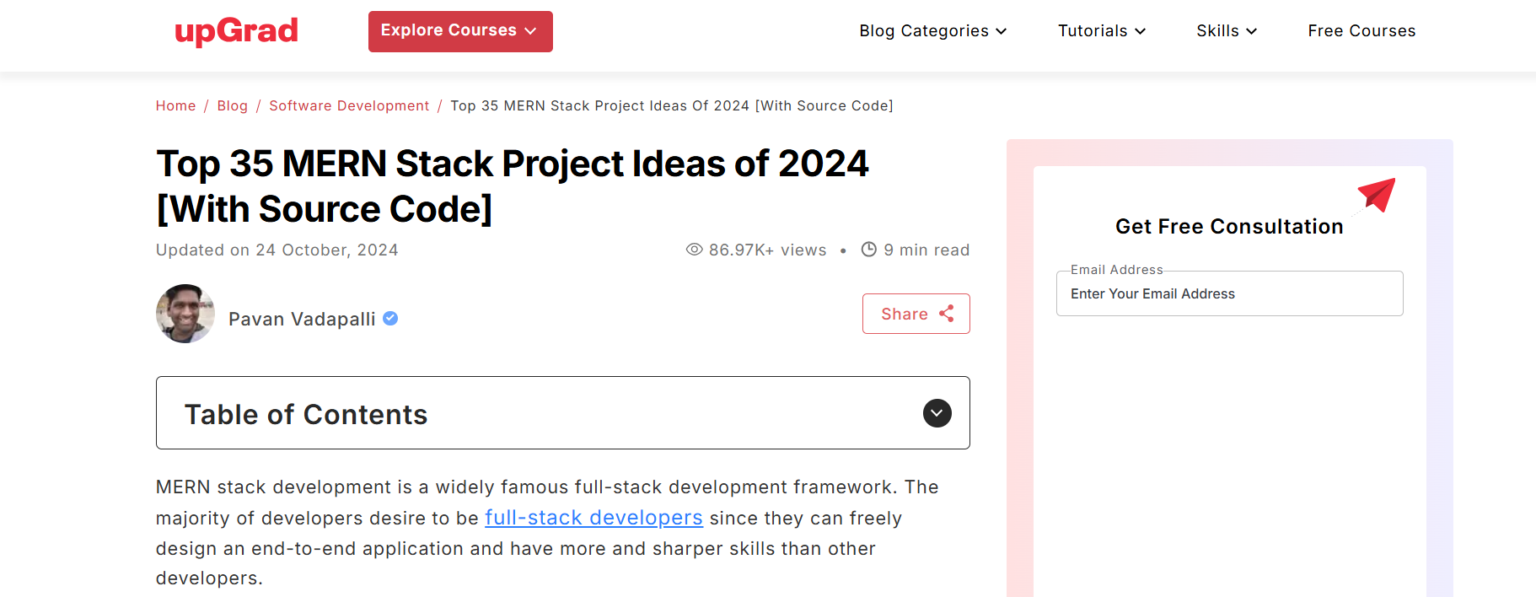
Task: Click inside the Email Address field
Action: [x=1229, y=293]
